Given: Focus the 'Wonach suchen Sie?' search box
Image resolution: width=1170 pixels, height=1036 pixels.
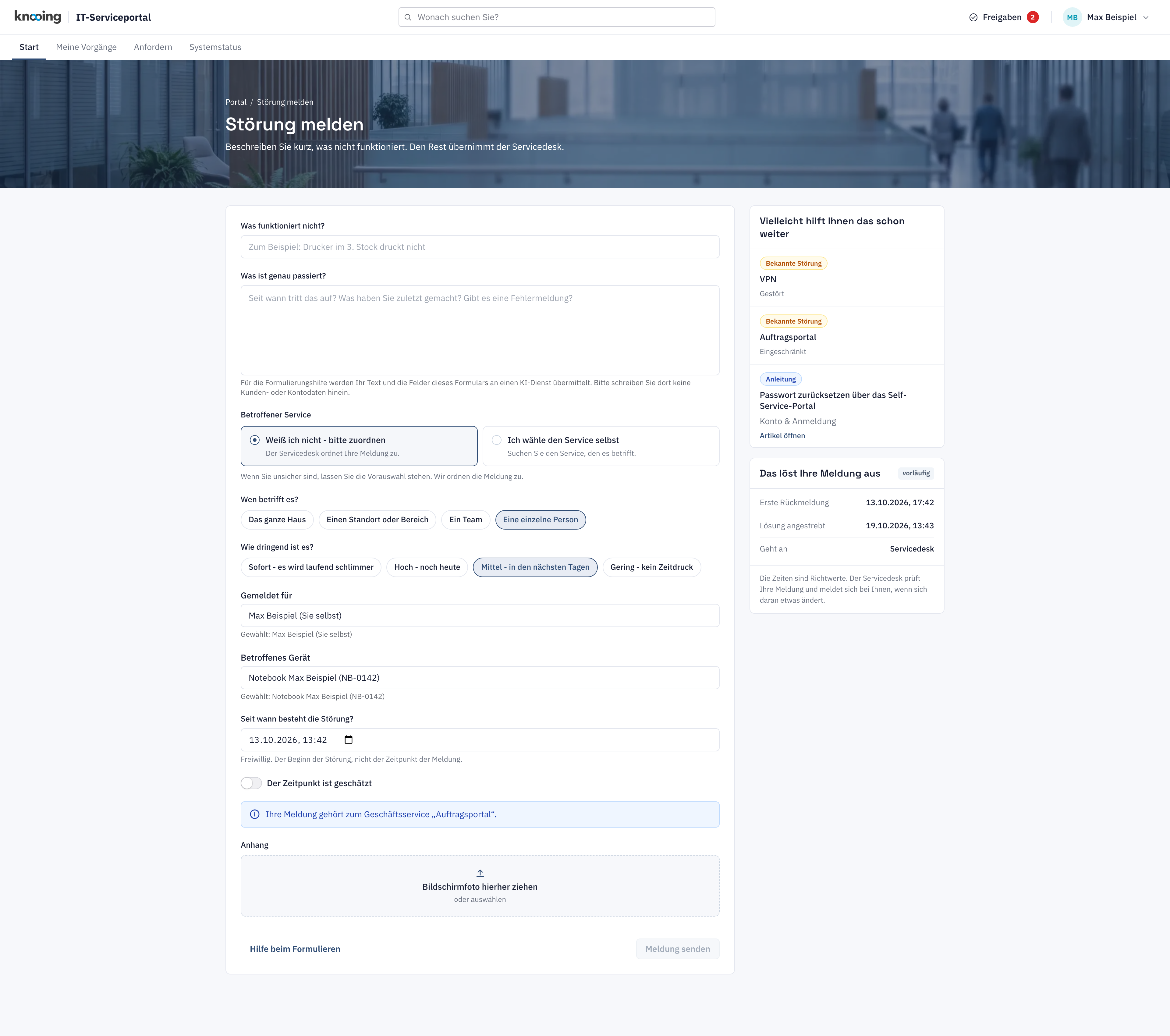Looking at the screenshot, I should 557,17.
